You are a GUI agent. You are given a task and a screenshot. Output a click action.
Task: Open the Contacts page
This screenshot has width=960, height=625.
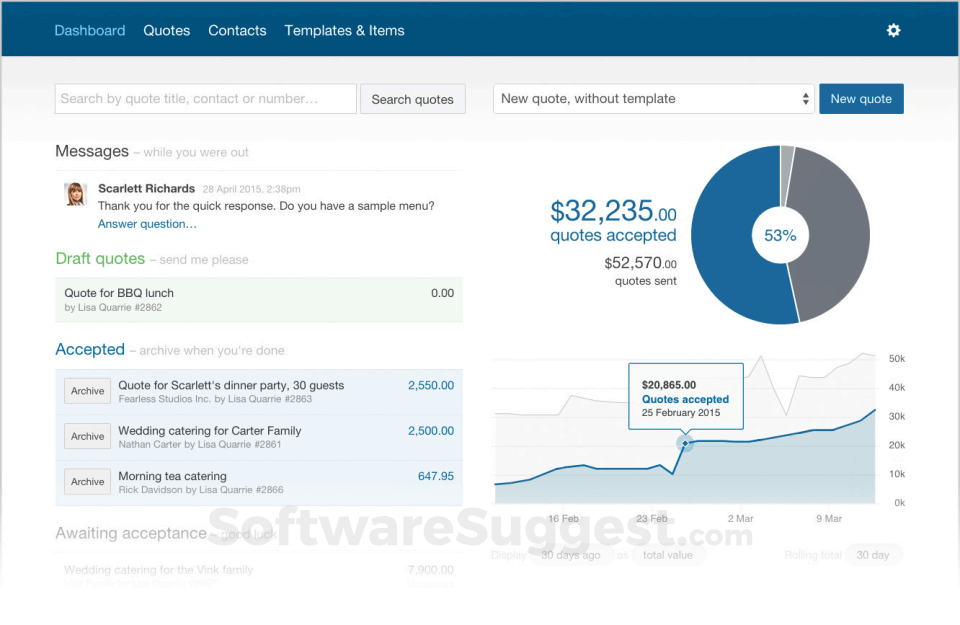click(237, 30)
